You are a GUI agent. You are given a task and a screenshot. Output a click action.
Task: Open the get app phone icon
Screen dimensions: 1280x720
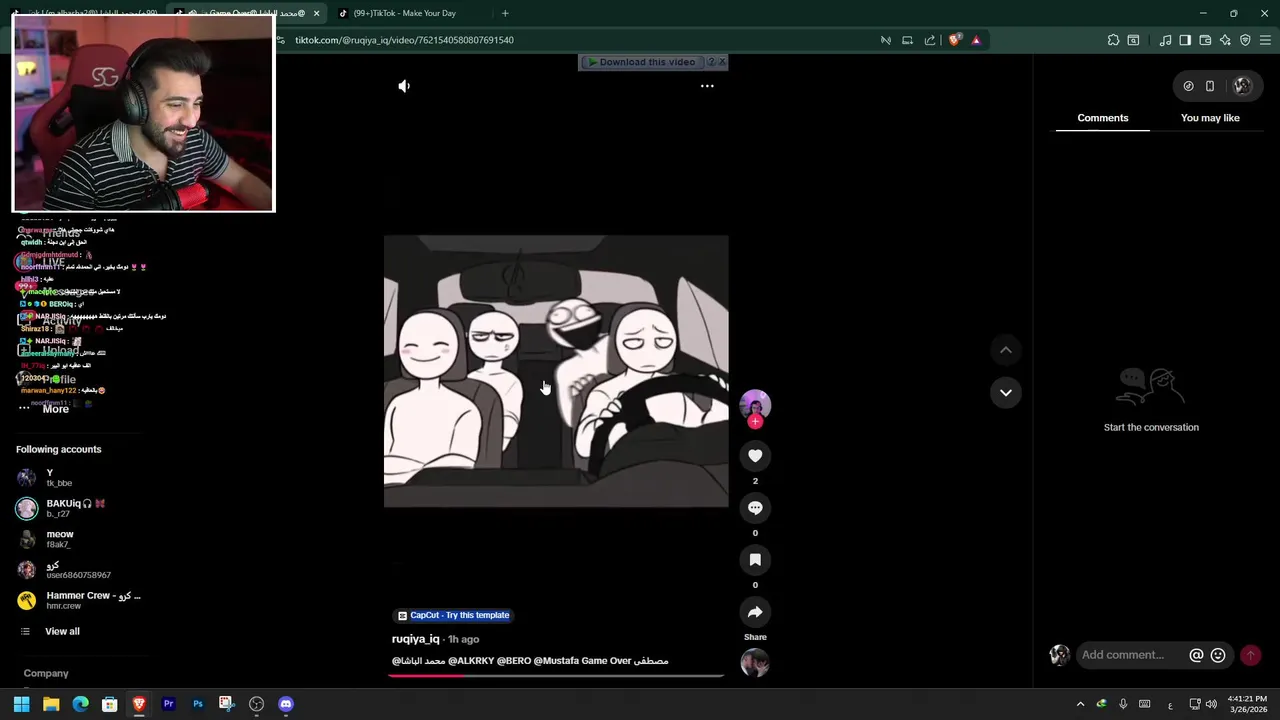click(x=1210, y=86)
